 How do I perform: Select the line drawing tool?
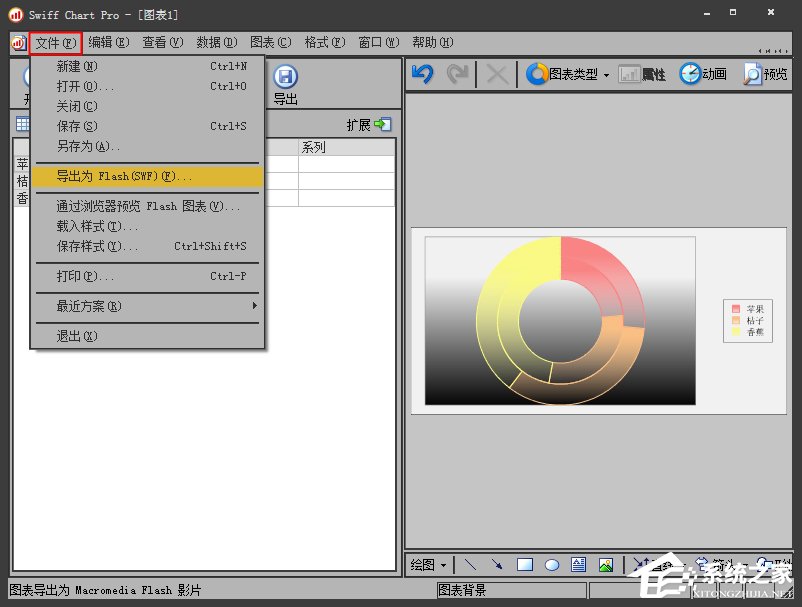[x=471, y=565]
